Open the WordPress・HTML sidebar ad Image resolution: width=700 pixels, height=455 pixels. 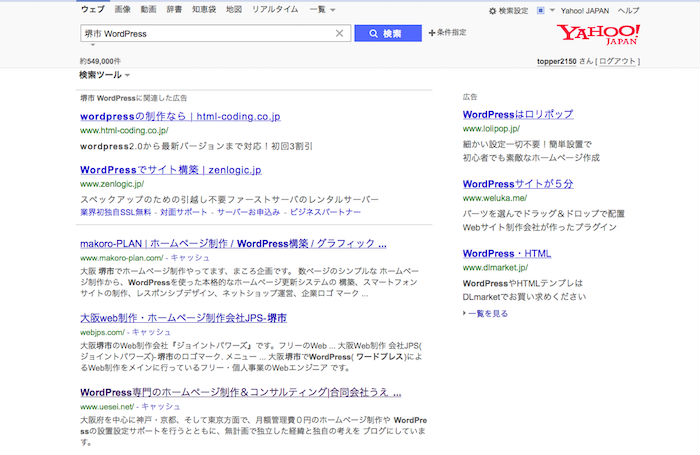point(507,254)
